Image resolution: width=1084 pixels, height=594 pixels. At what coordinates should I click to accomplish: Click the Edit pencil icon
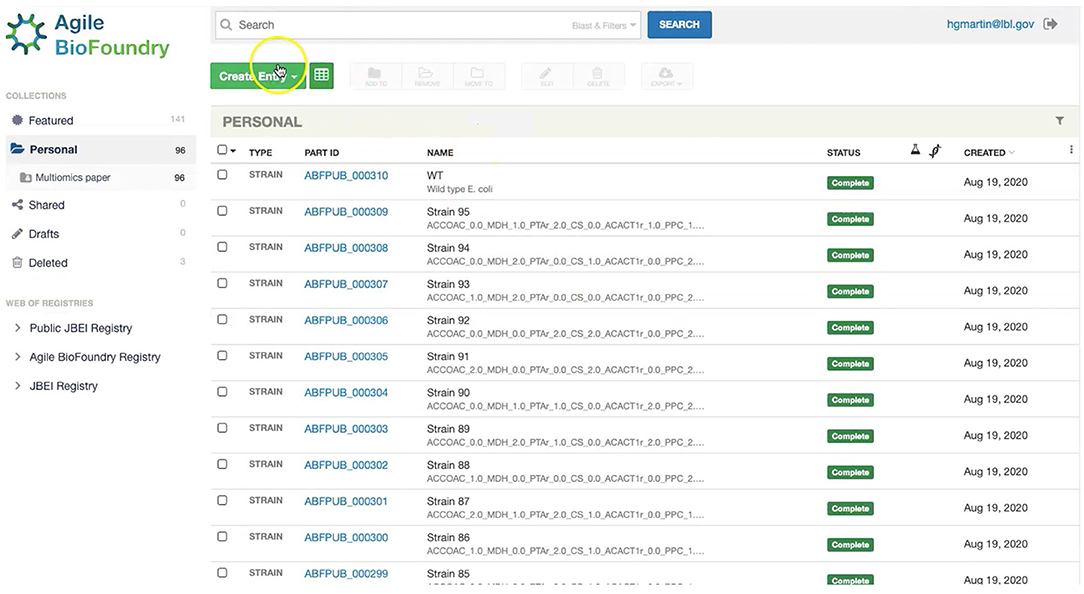[x=546, y=76]
